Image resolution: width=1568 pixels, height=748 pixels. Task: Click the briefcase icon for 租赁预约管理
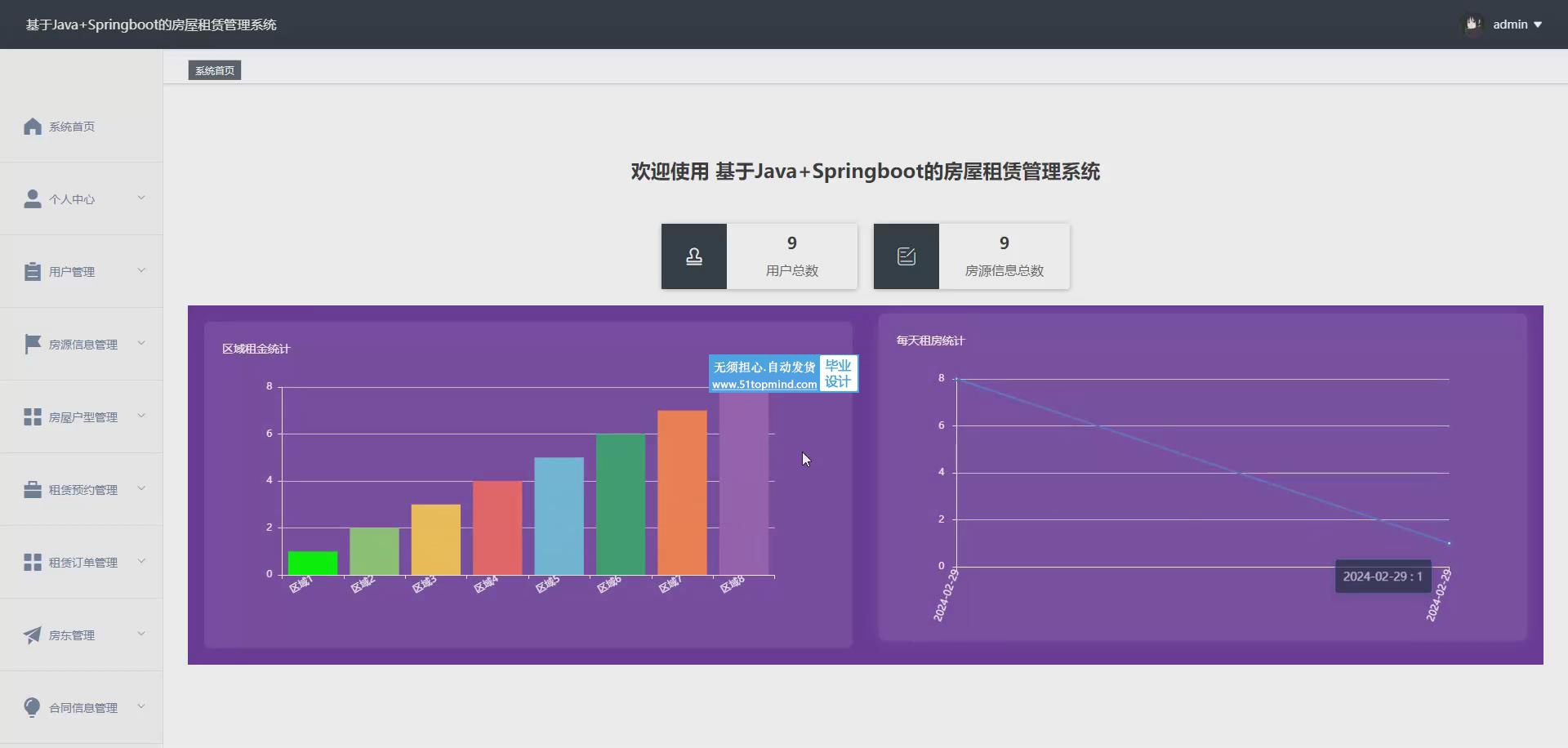coord(33,490)
